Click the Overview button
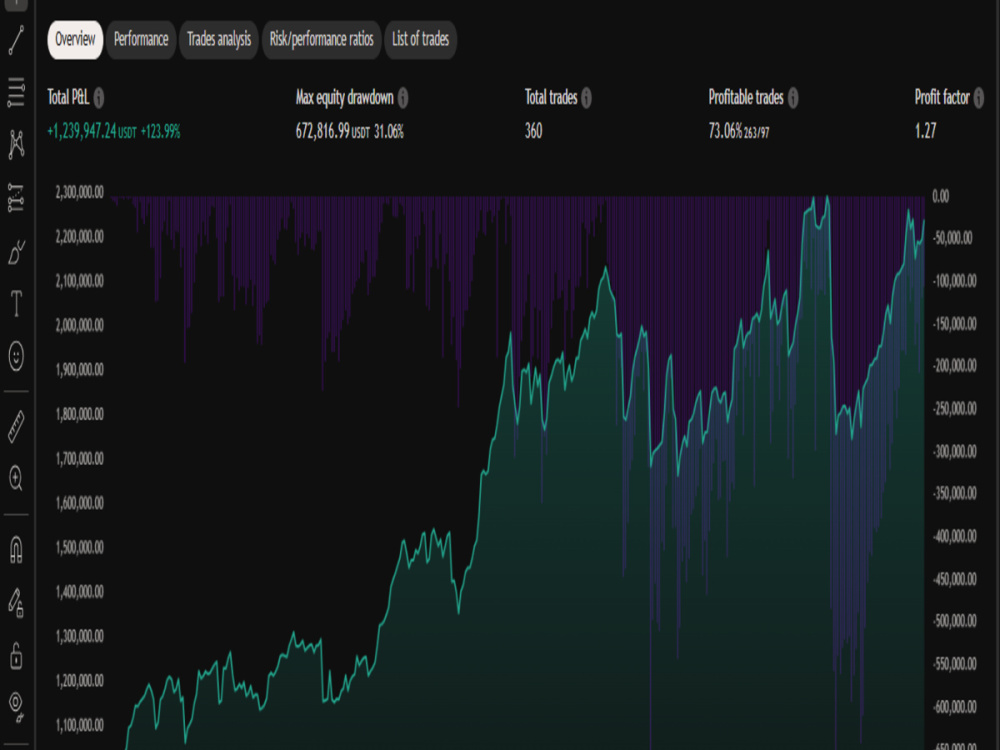1000x750 pixels. [74, 41]
